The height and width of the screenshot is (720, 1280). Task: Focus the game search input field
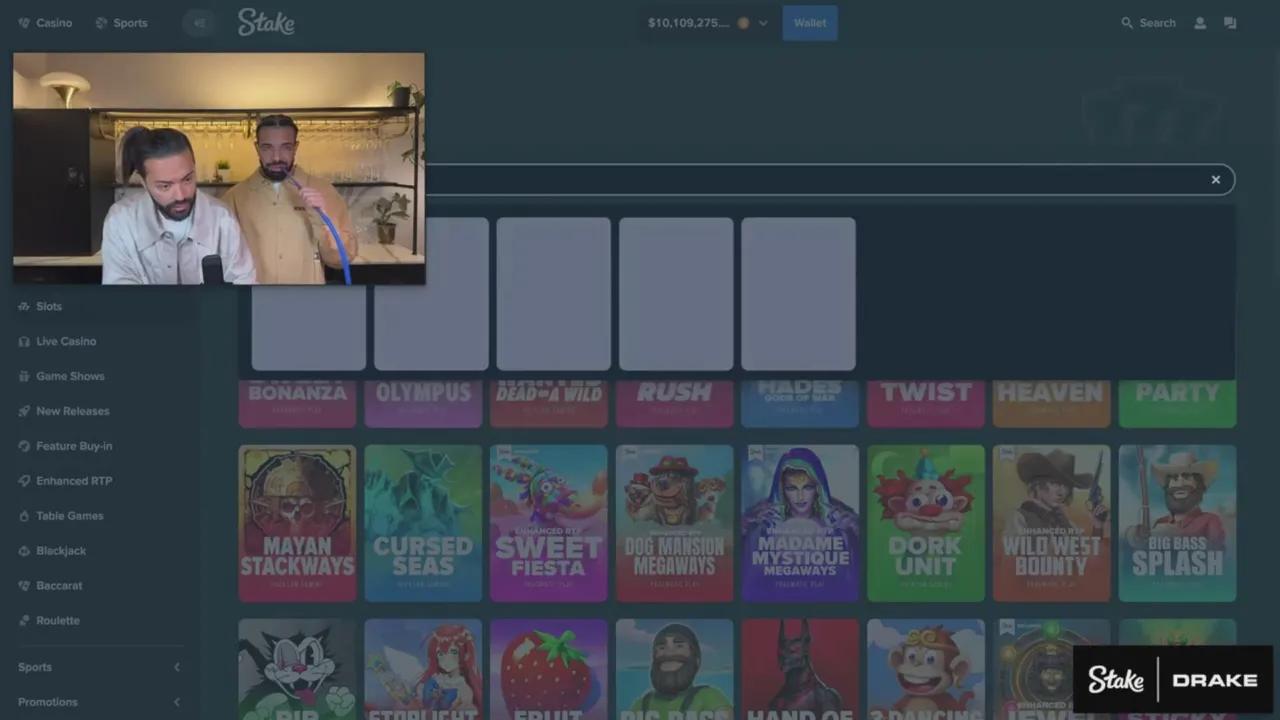coord(830,180)
